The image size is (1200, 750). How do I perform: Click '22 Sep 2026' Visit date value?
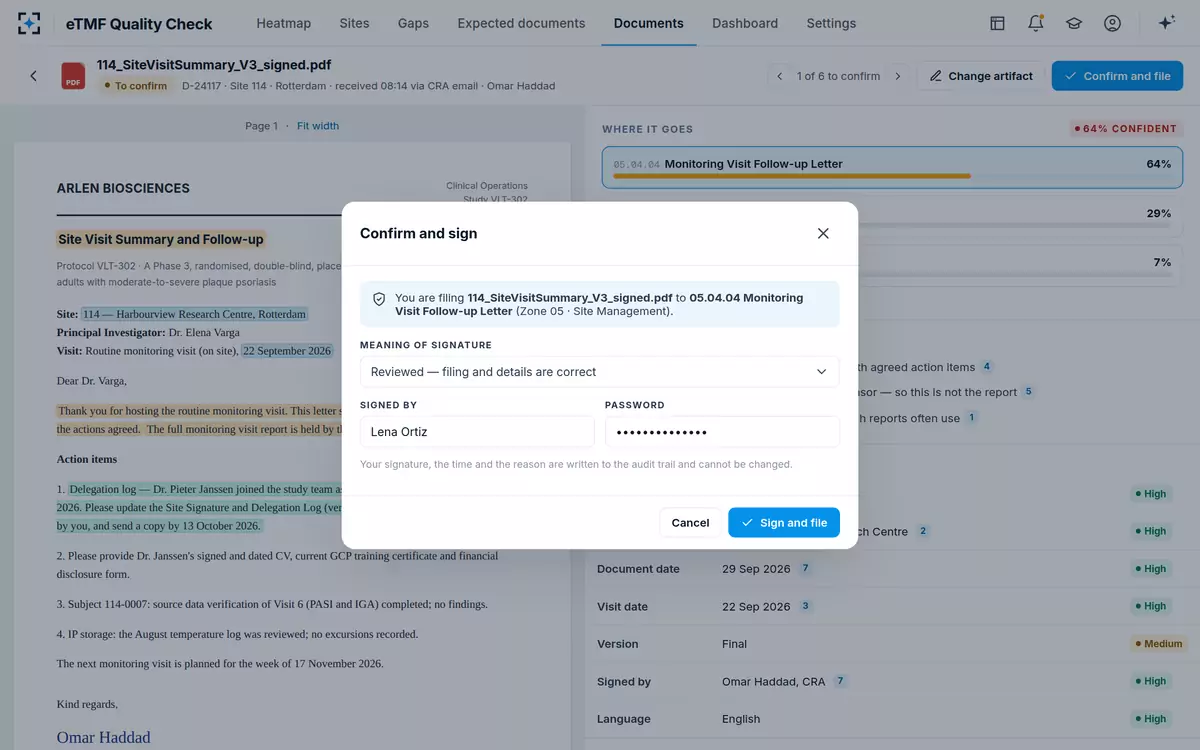click(756, 607)
